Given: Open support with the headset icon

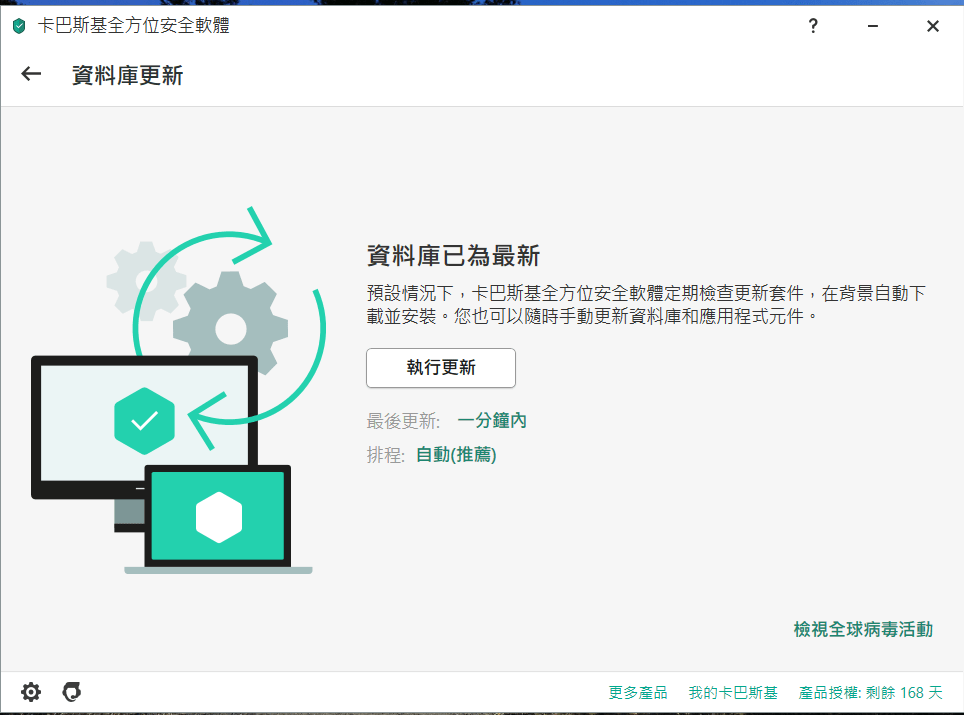Looking at the screenshot, I should click(71, 692).
